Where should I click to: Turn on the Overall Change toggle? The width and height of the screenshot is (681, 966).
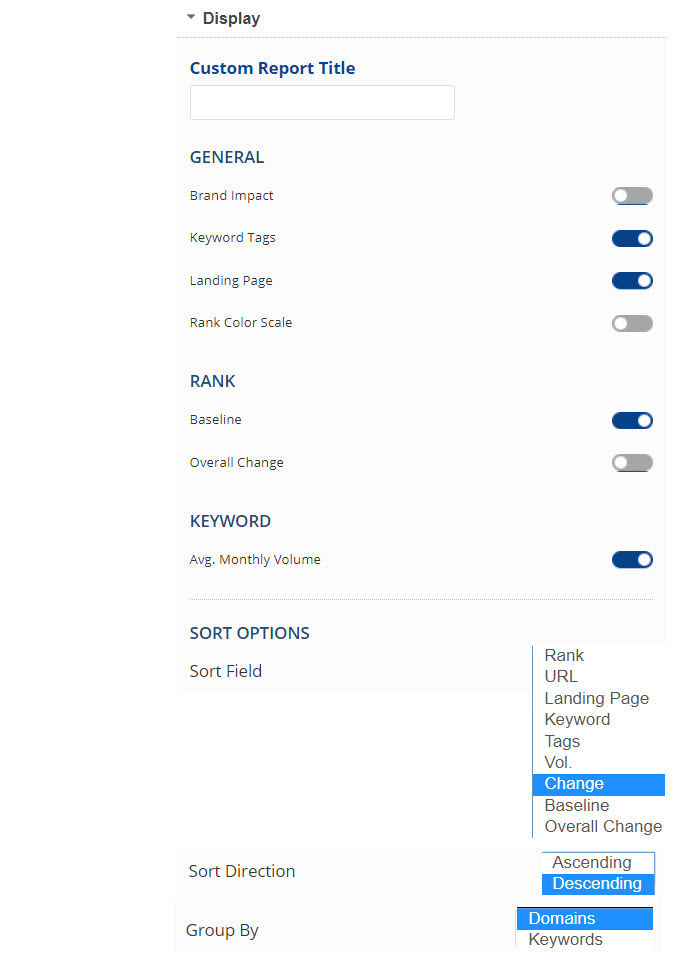[632, 463]
